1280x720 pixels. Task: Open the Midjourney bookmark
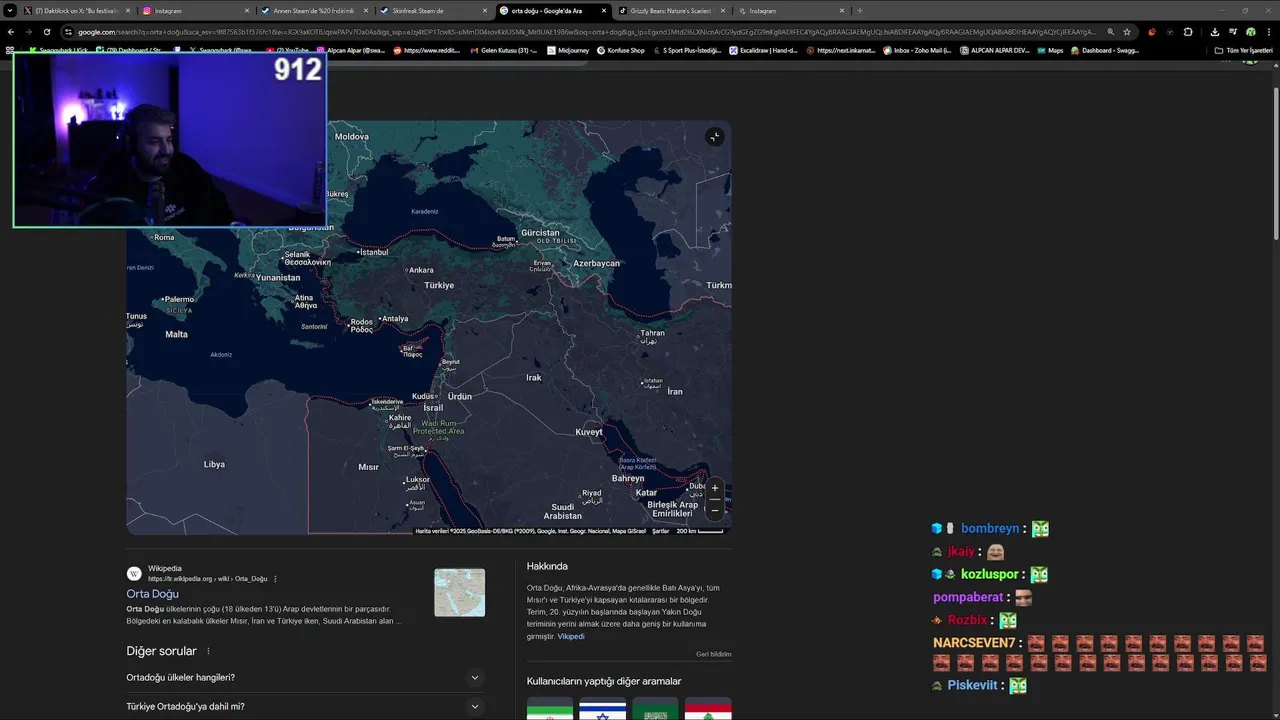[568, 50]
